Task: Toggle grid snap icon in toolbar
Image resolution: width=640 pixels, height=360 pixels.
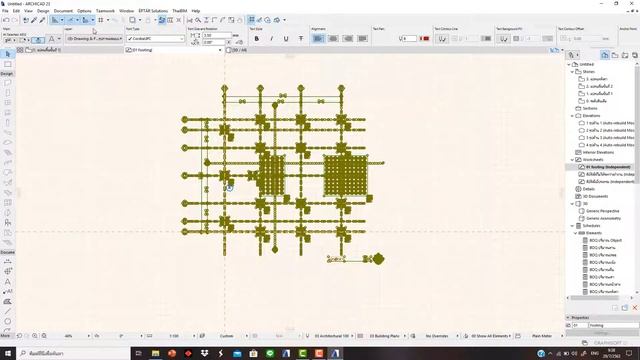Action: click(100, 20)
